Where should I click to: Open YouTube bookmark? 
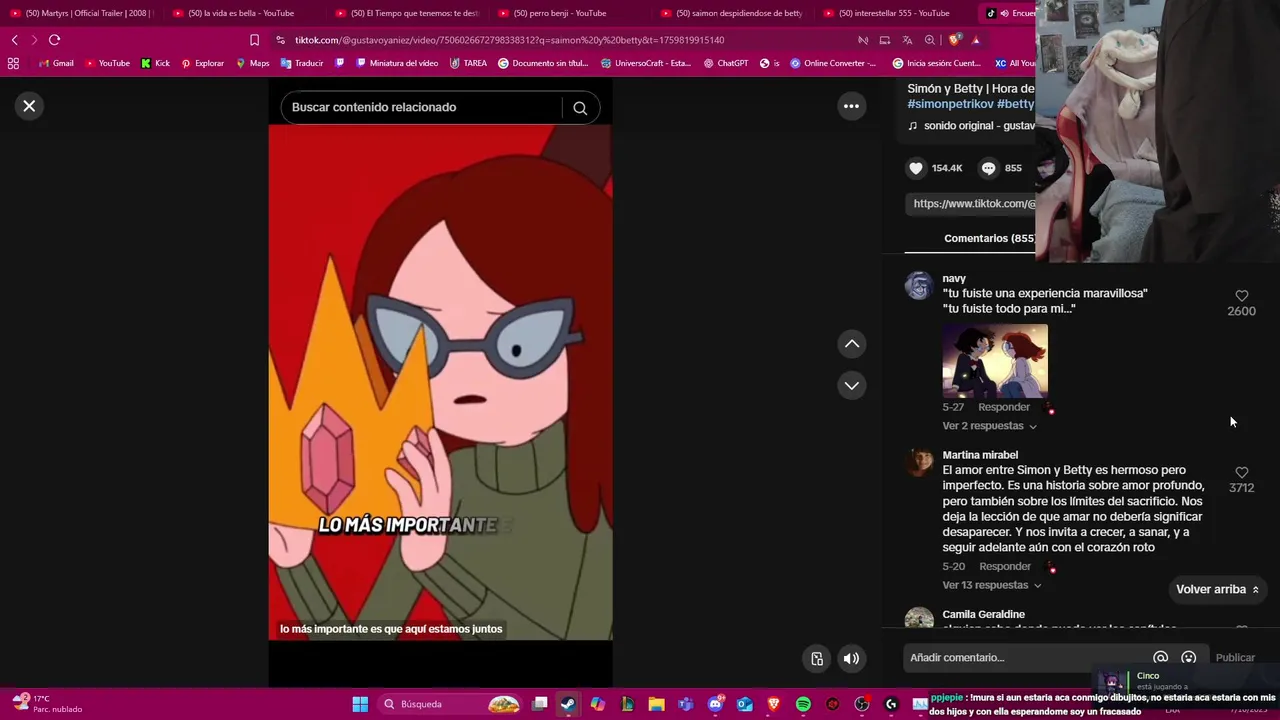tap(107, 63)
